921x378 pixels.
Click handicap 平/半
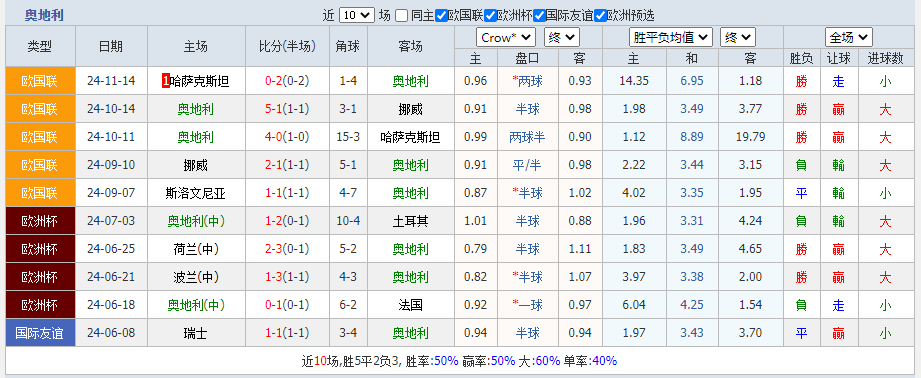pos(527,165)
